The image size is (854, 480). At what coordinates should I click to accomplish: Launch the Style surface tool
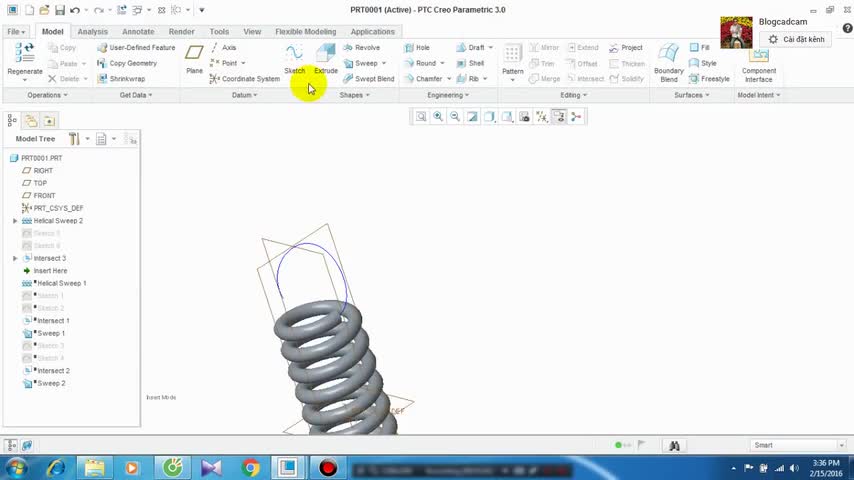[x=703, y=63]
